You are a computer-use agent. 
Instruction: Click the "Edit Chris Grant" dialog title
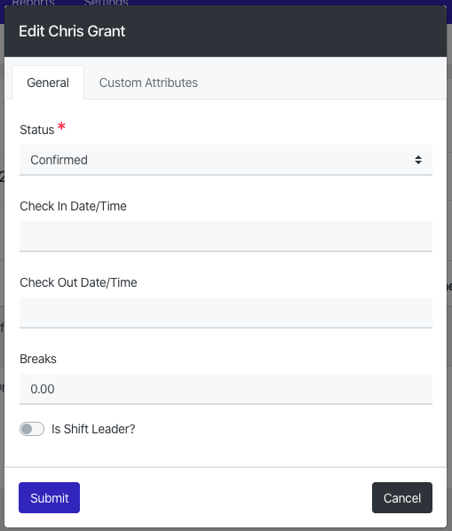click(72, 31)
